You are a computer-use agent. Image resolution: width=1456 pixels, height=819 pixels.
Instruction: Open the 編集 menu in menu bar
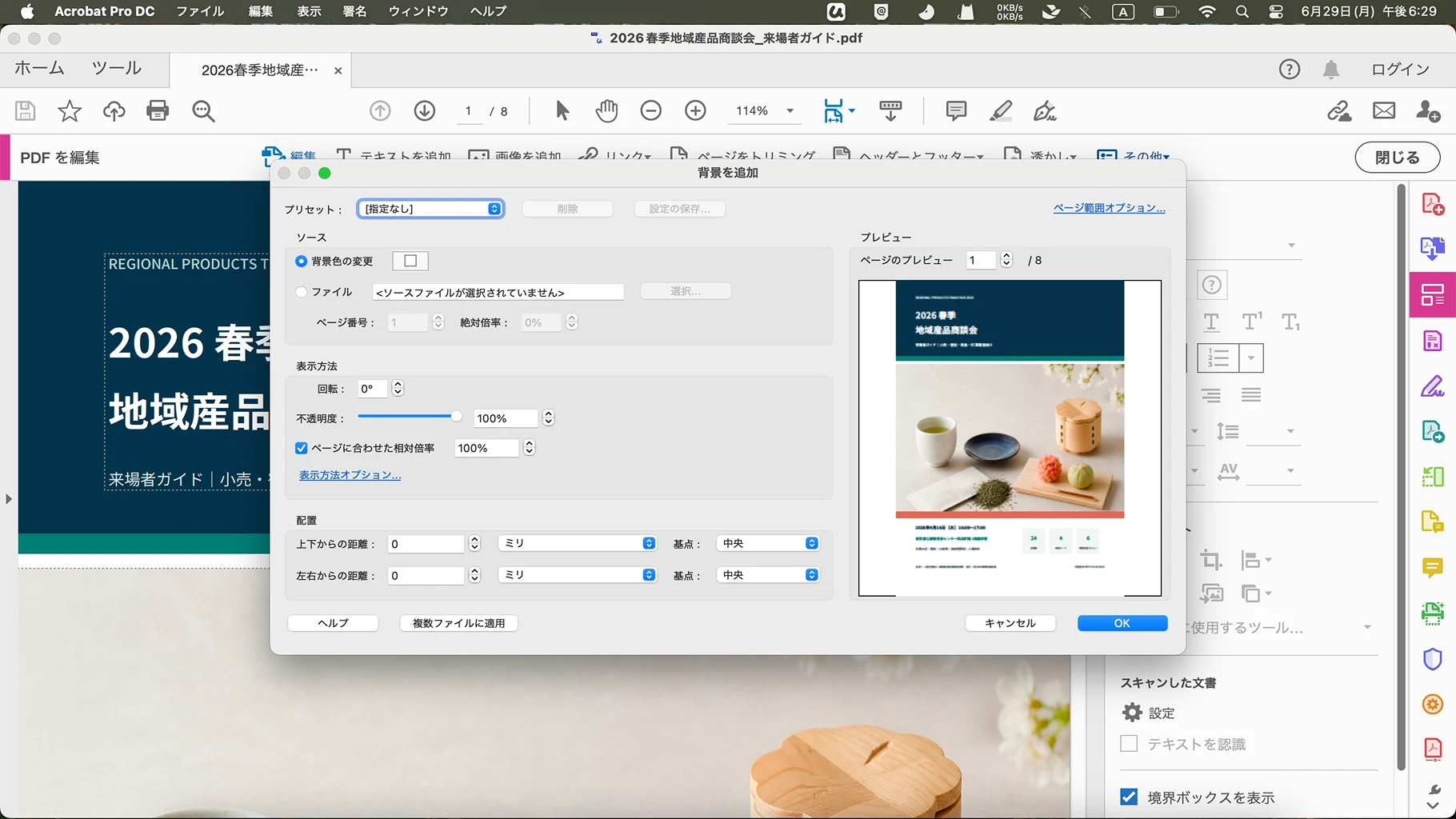pos(261,11)
